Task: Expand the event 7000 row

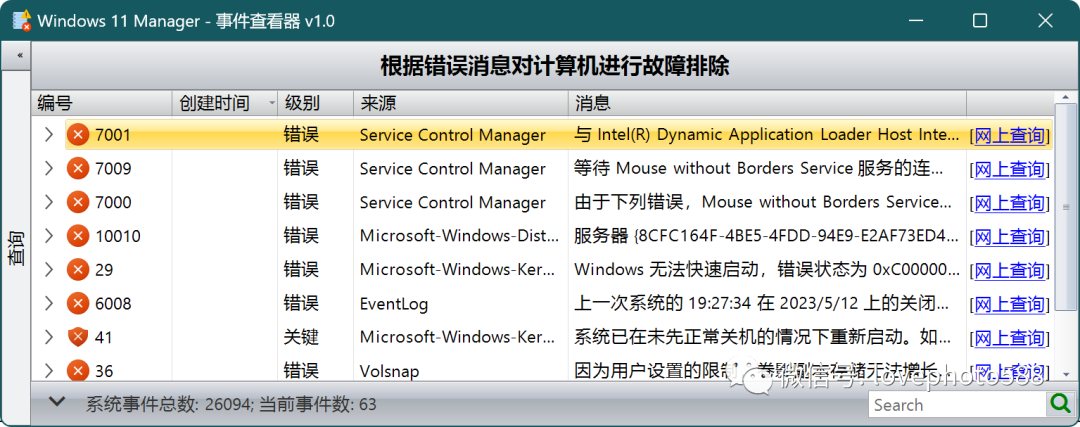Action: click(48, 202)
